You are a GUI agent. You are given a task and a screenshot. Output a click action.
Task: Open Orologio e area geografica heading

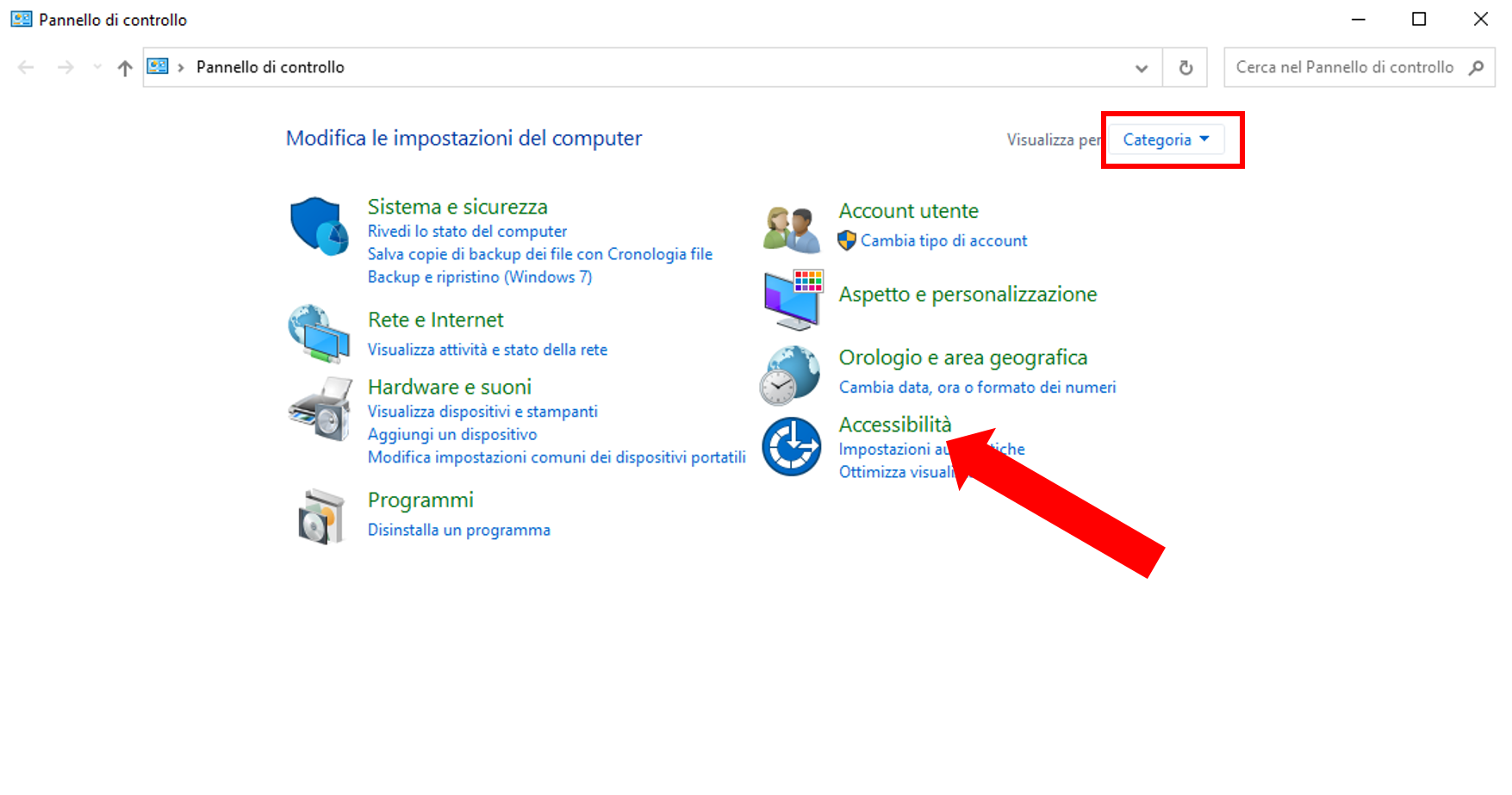[x=963, y=357]
